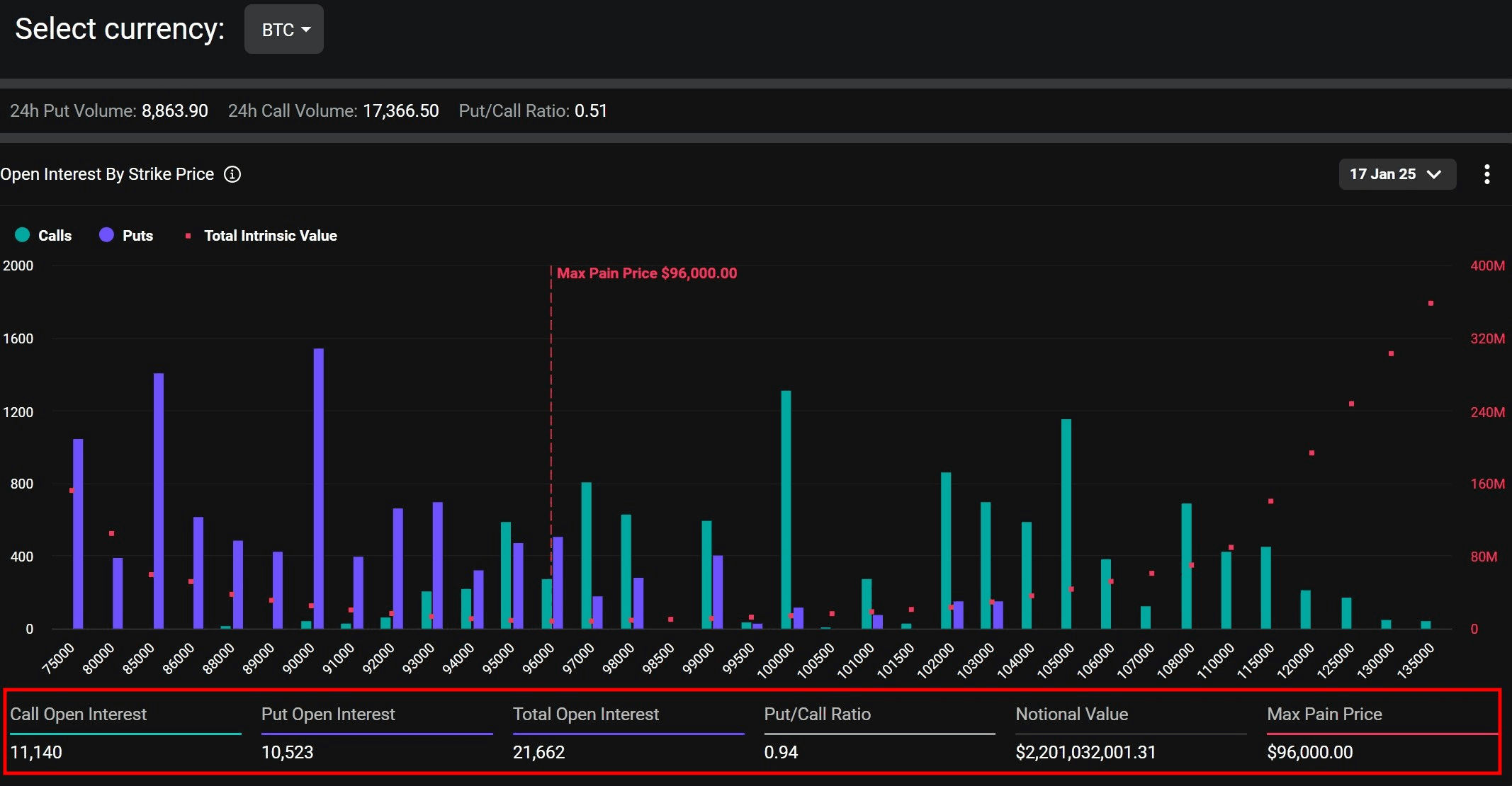1512x786 pixels.
Task: Click the Notional Value $2,201,032,001.31
Action: (x=1085, y=752)
